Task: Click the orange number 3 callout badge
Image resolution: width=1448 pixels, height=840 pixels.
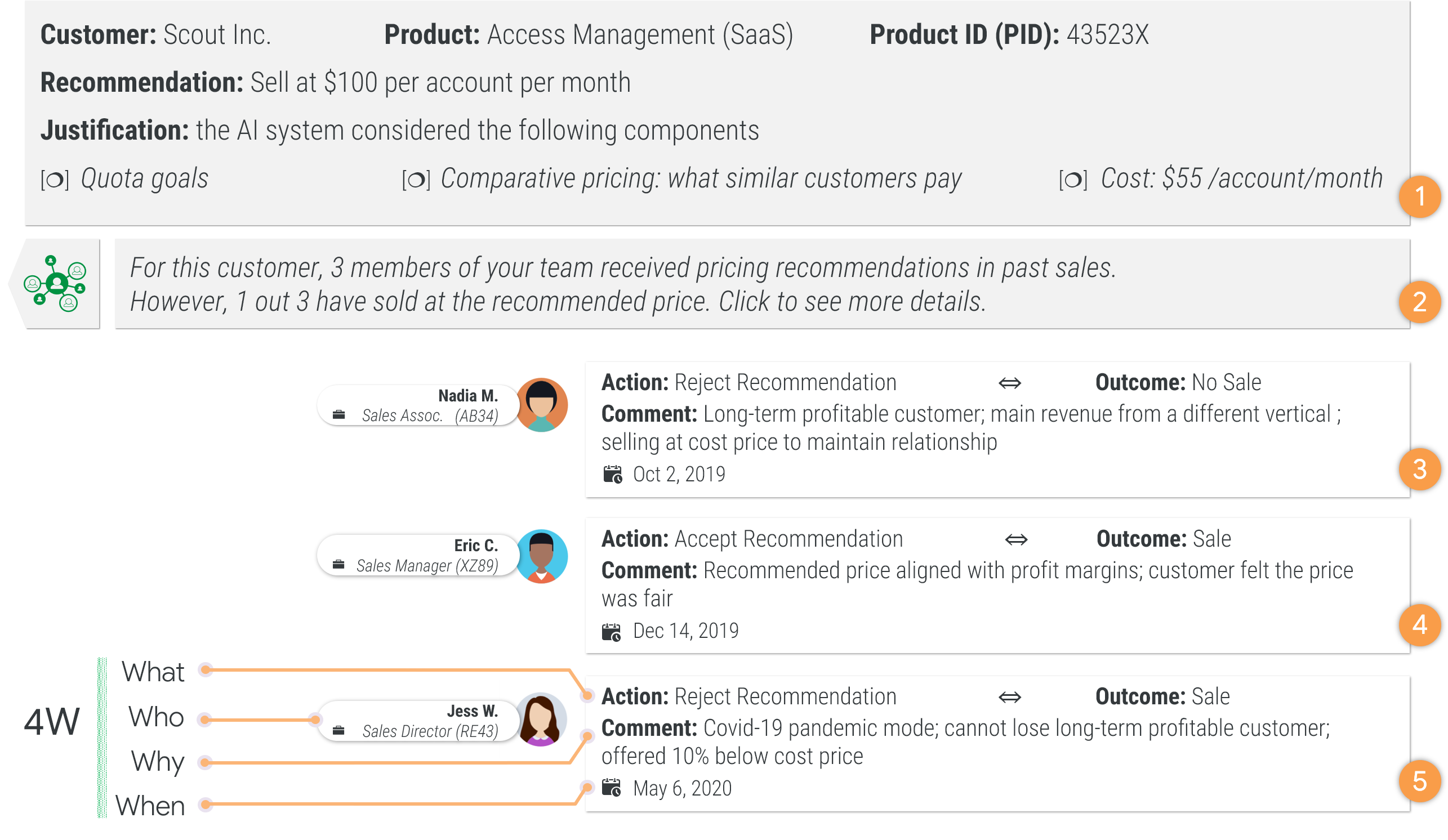Action: (1419, 470)
